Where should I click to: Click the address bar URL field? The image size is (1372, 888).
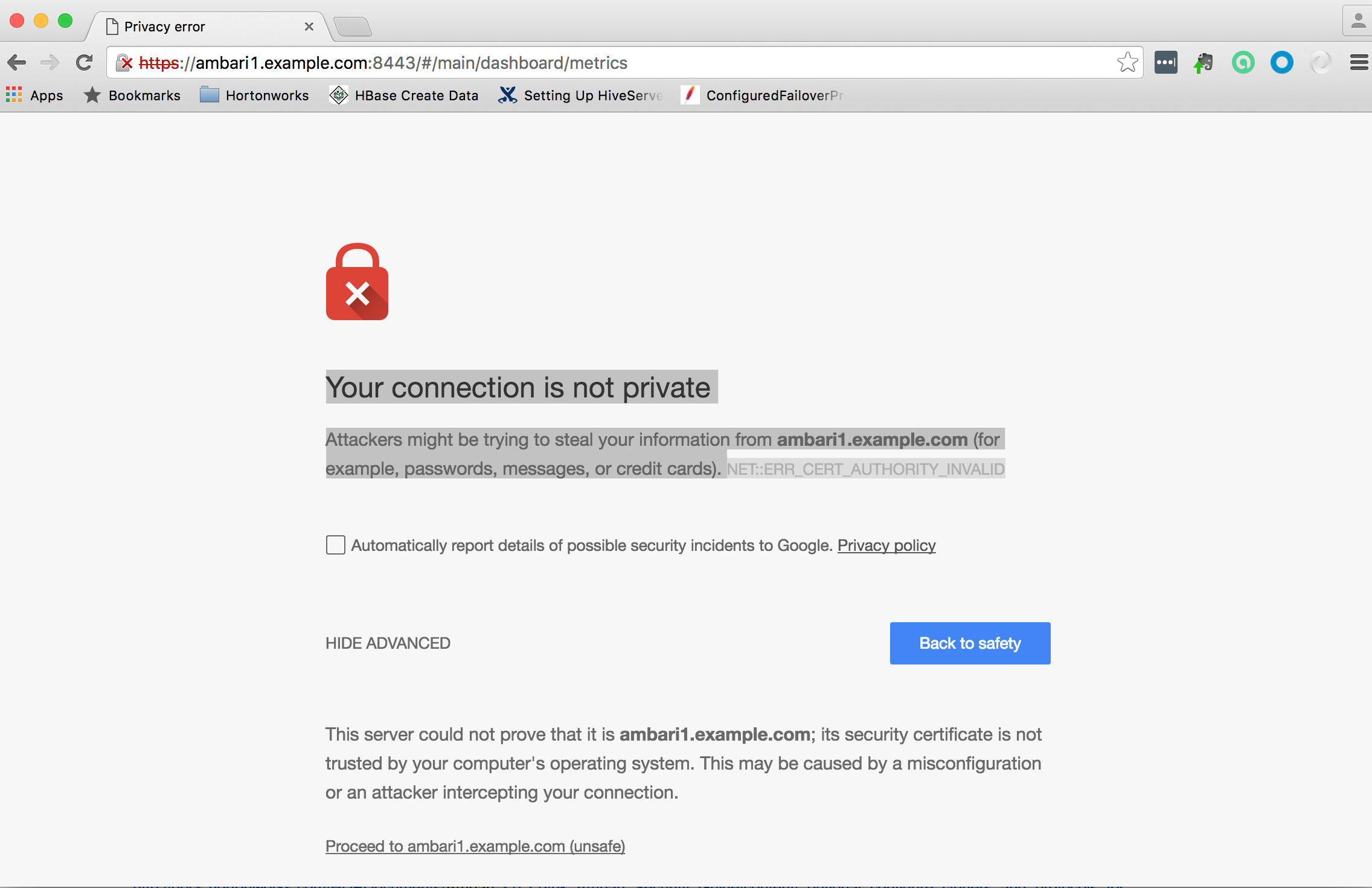click(604, 63)
